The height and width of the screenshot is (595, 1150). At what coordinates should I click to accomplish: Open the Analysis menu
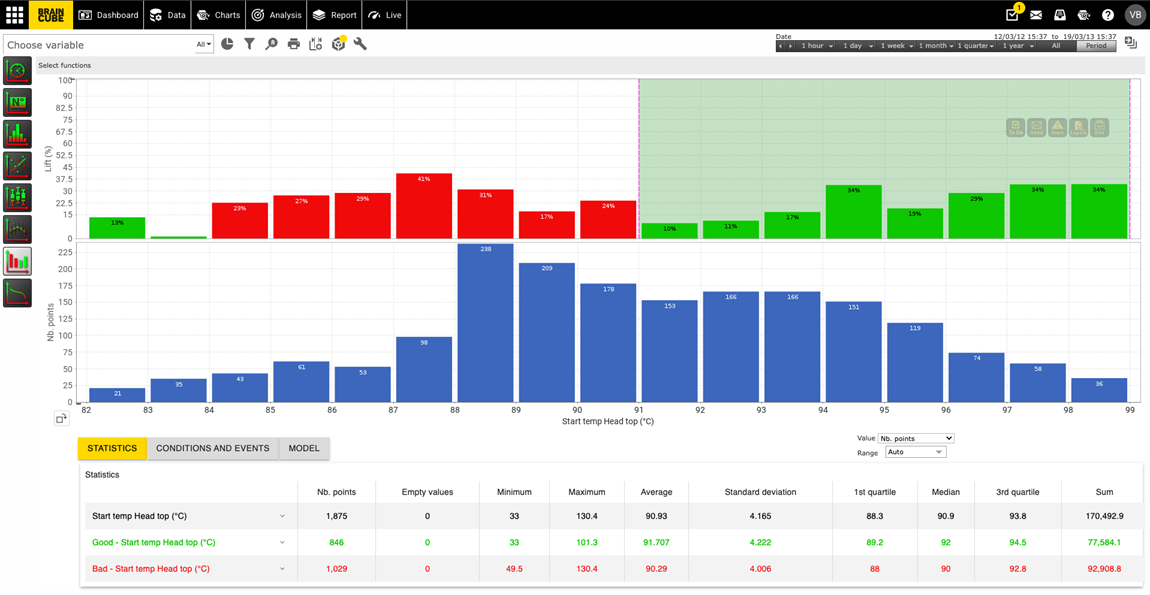click(276, 15)
